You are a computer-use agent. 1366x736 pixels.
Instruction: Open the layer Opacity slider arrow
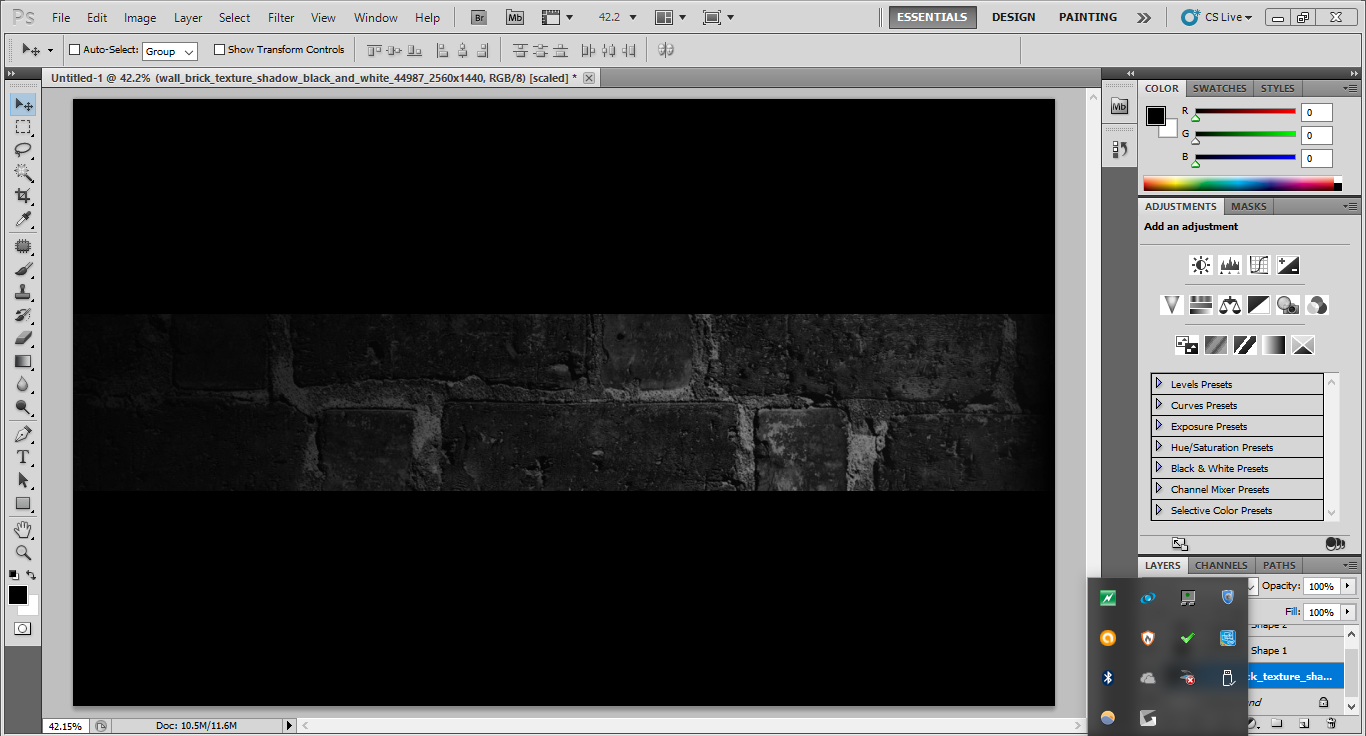1348,586
